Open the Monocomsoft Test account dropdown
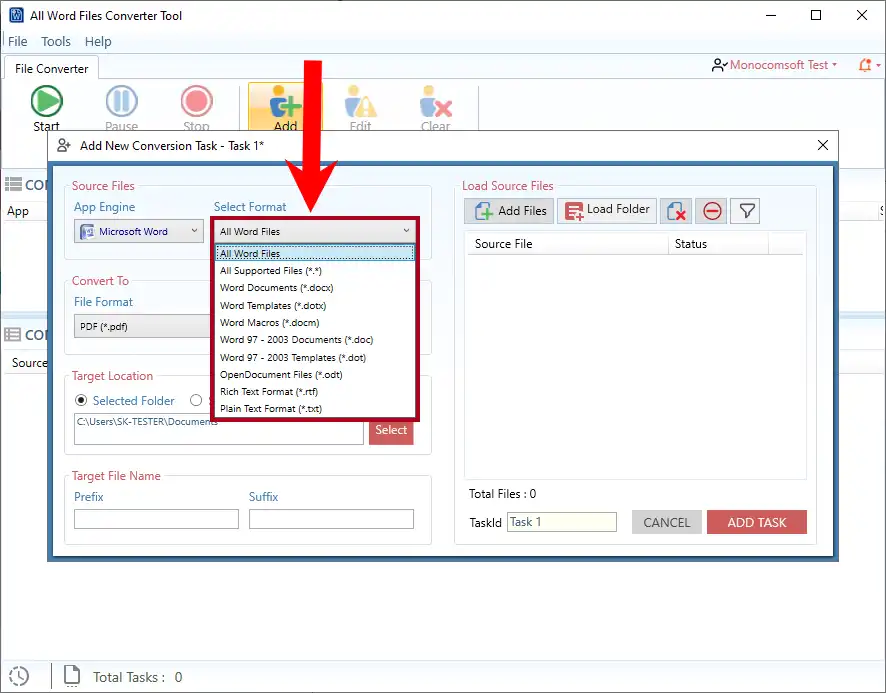886x693 pixels. pos(783,65)
